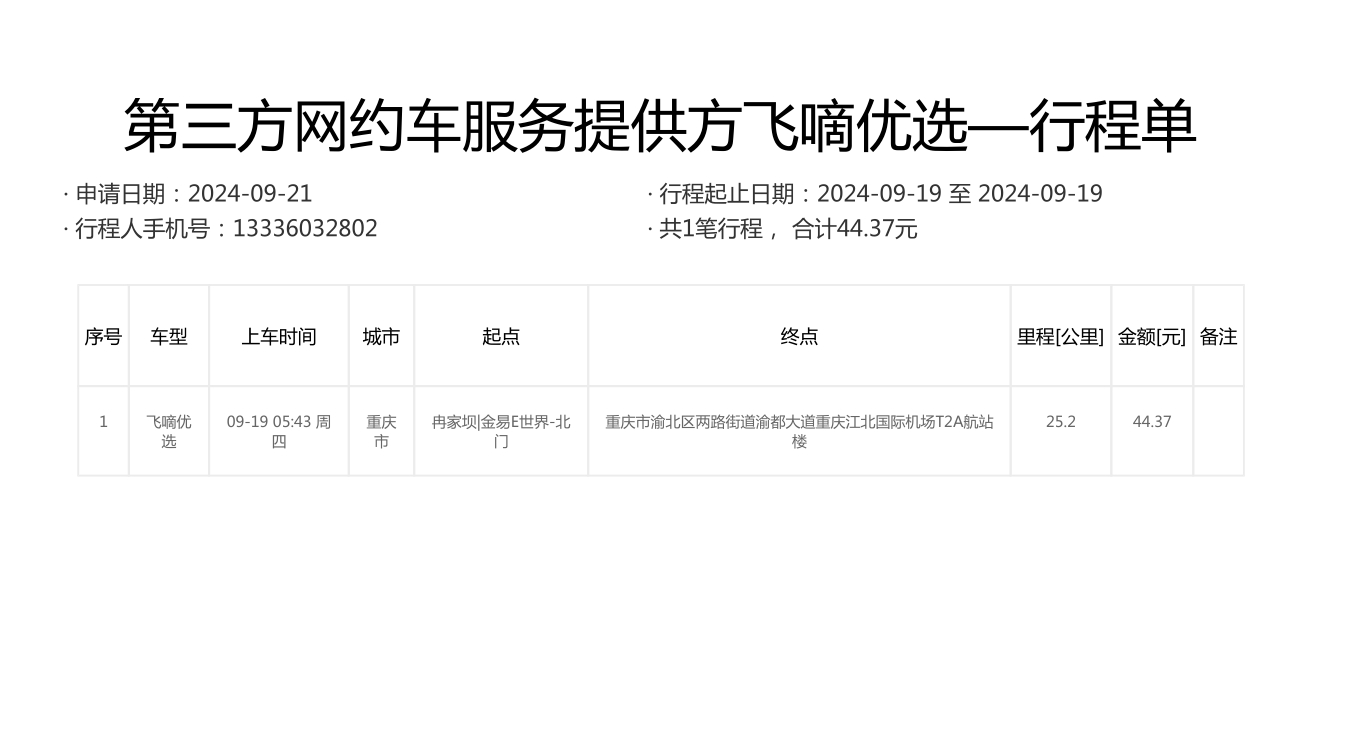Click the document title 飞嘀优选—行程单
This screenshot has height=745, width=1359.
click(x=660, y=127)
